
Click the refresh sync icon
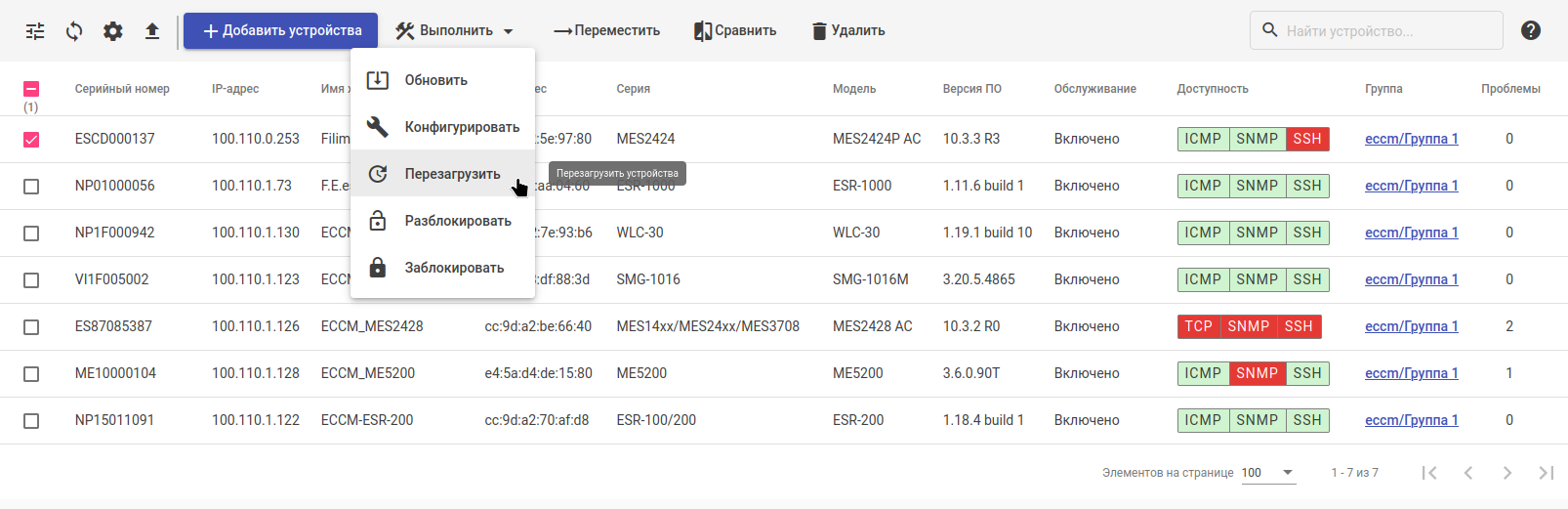pyautogui.click(x=74, y=31)
